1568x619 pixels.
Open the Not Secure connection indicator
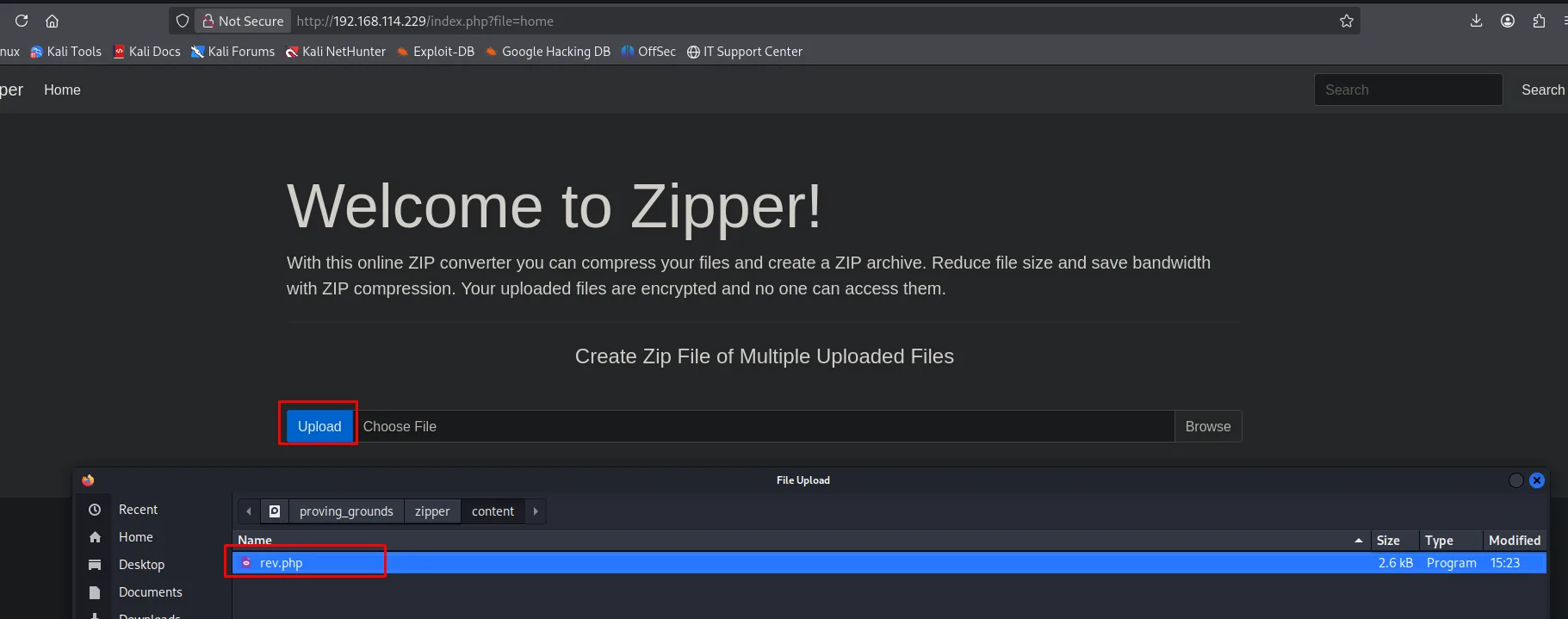[243, 21]
